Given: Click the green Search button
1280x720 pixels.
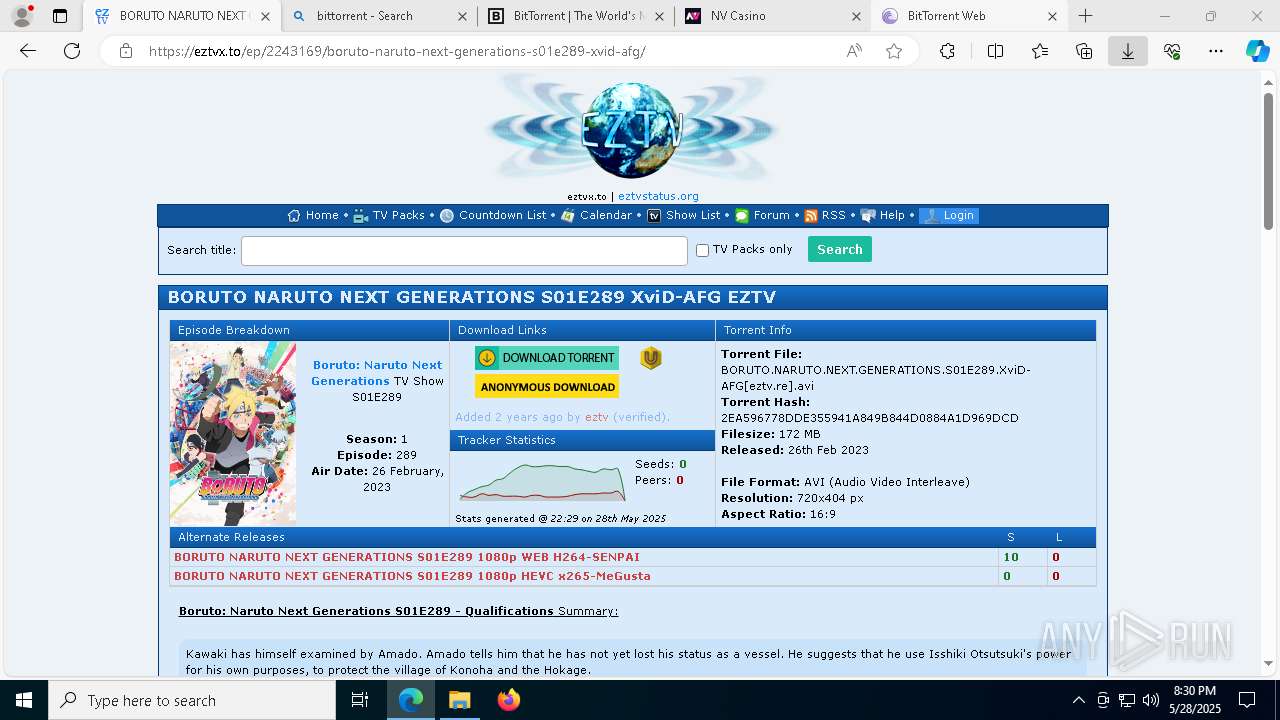Looking at the screenshot, I should coord(840,249).
